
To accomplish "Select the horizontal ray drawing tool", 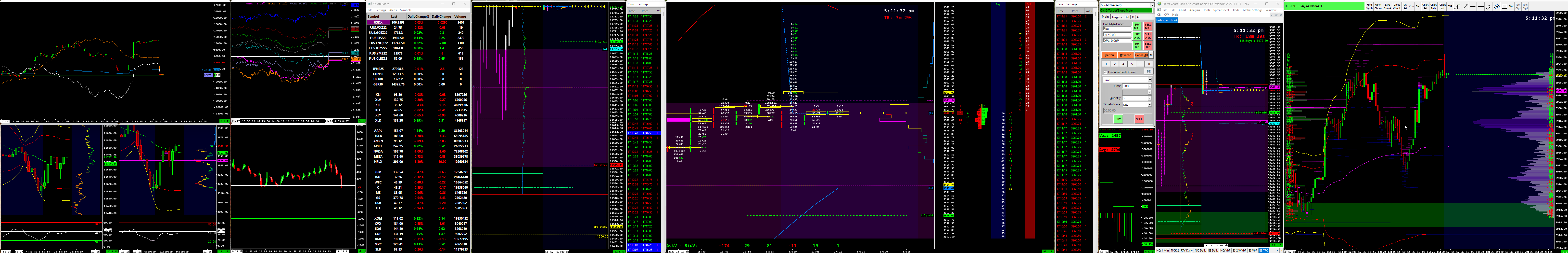I will (x=1473, y=7).
